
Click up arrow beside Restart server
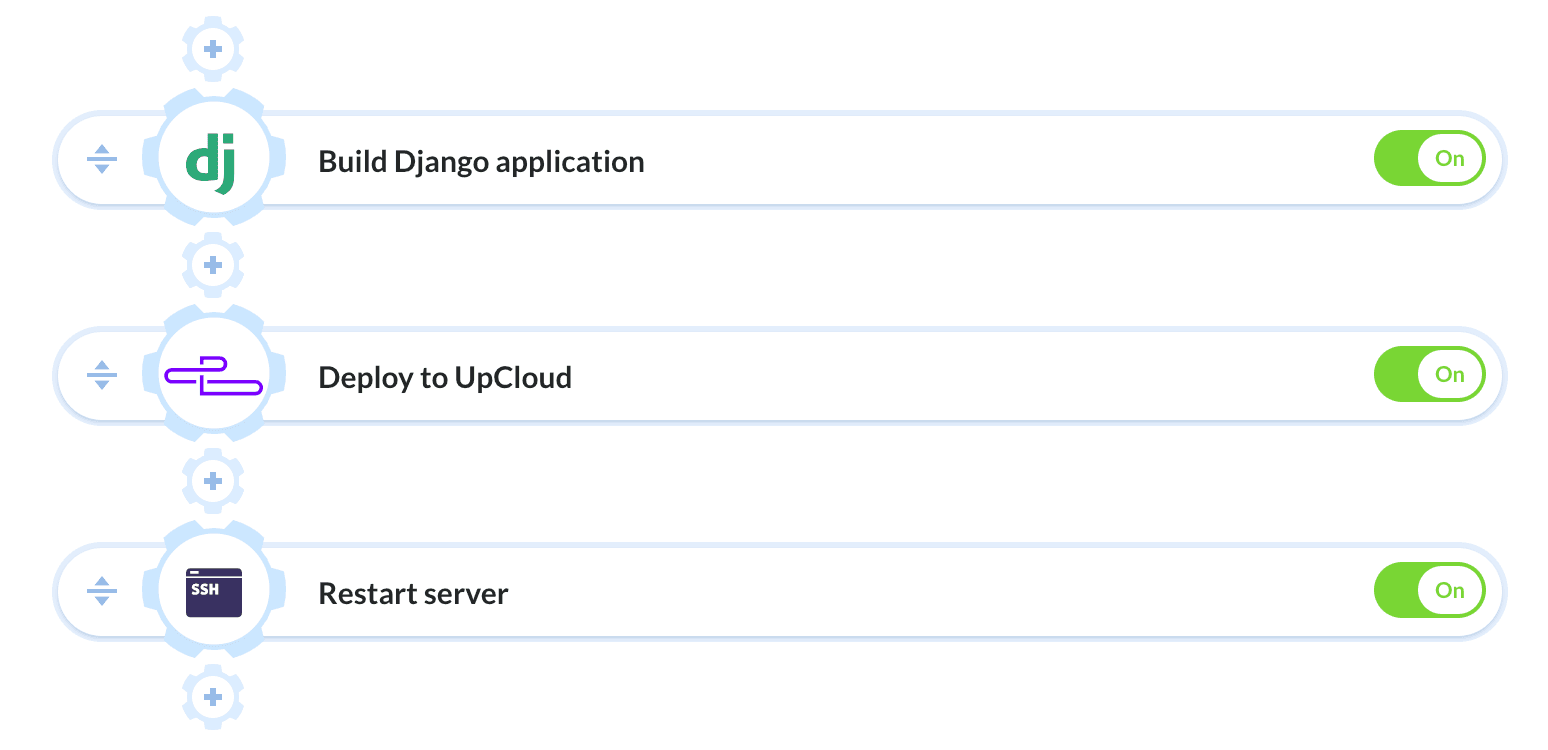[101, 583]
